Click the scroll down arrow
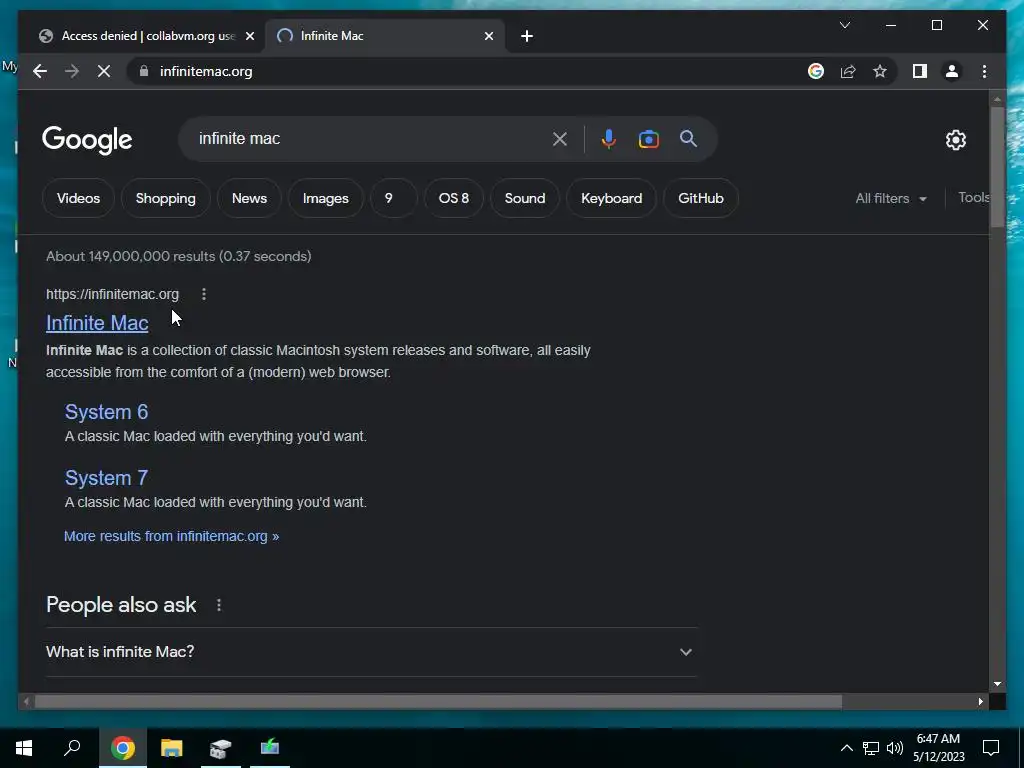The image size is (1024, 768). 997,684
